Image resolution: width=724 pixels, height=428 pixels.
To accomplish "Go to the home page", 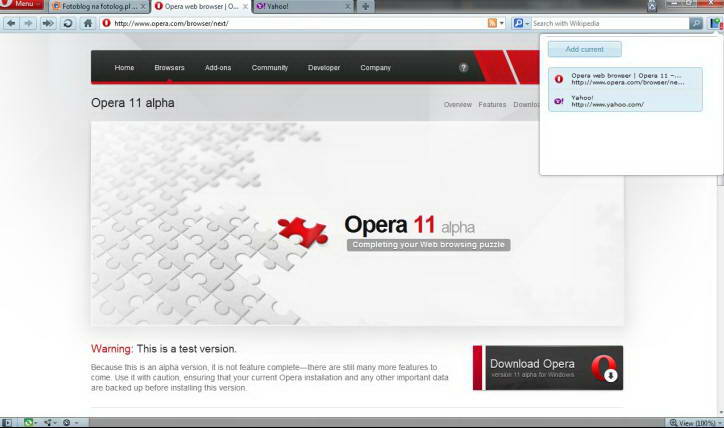I will tap(88, 23).
